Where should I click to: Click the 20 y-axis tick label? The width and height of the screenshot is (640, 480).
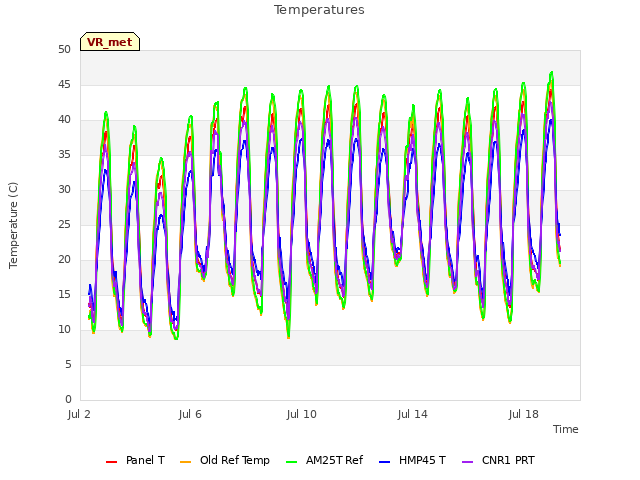(64, 260)
